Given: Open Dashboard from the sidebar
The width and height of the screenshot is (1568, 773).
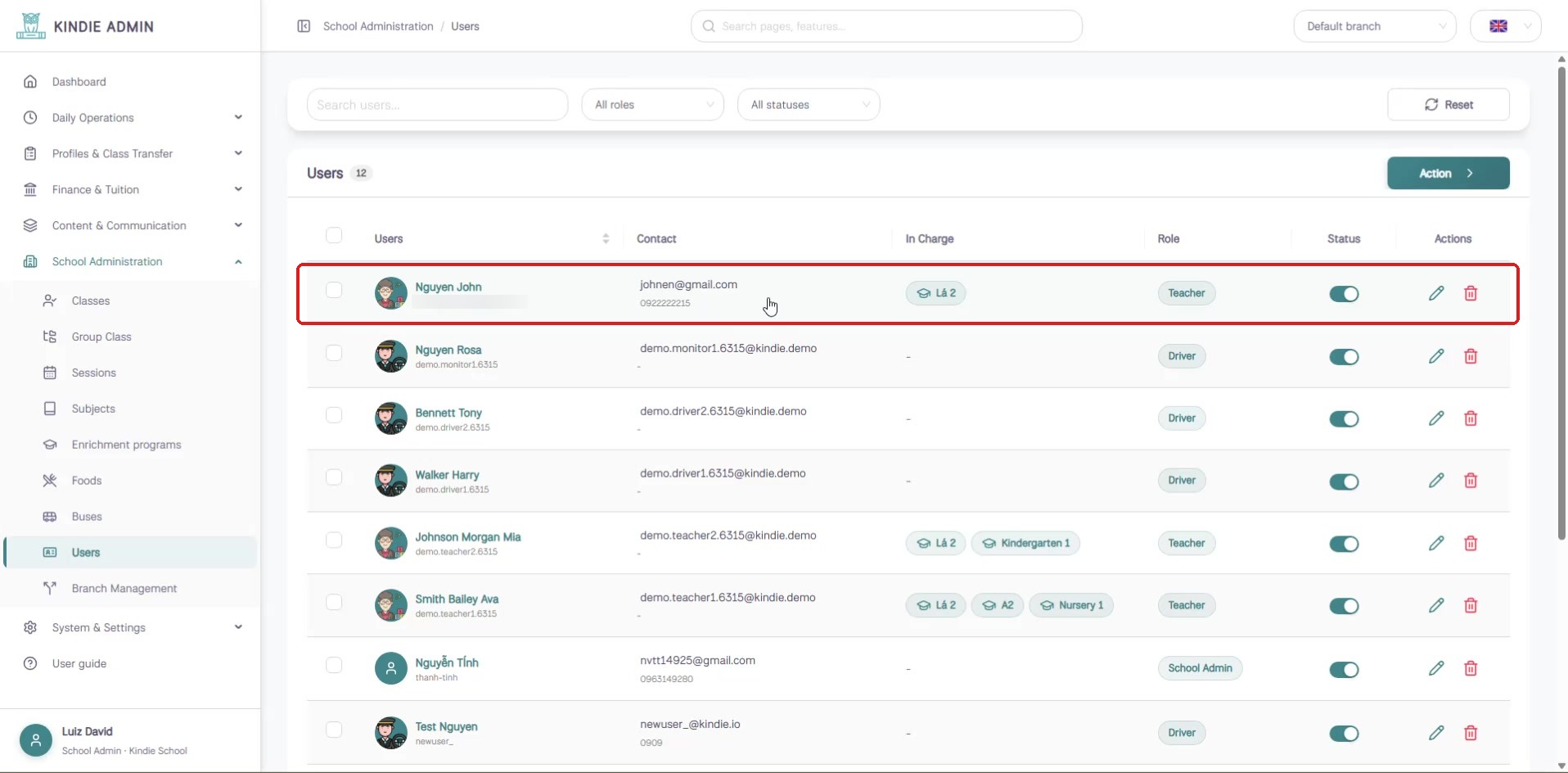Looking at the screenshot, I should pyautogui.click(x=131, y=82).
